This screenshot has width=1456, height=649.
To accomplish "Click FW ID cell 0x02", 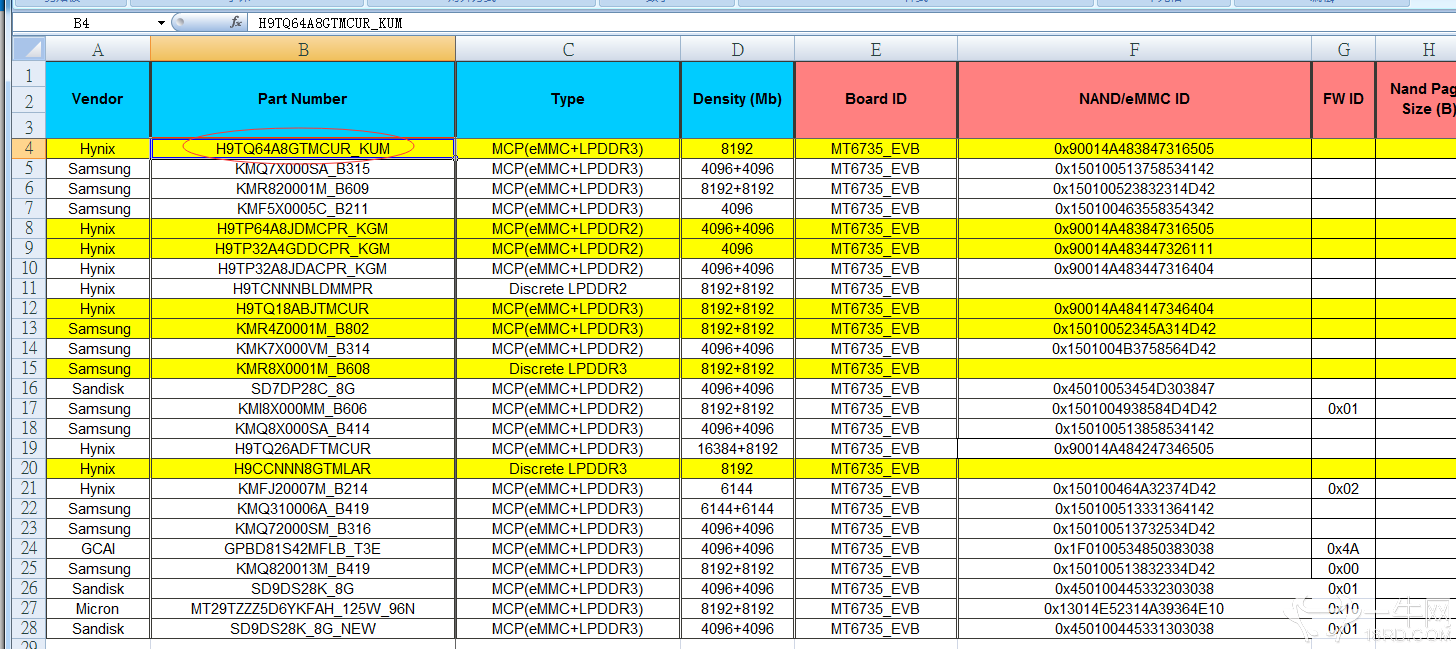I will click(x=1343, y=489).
